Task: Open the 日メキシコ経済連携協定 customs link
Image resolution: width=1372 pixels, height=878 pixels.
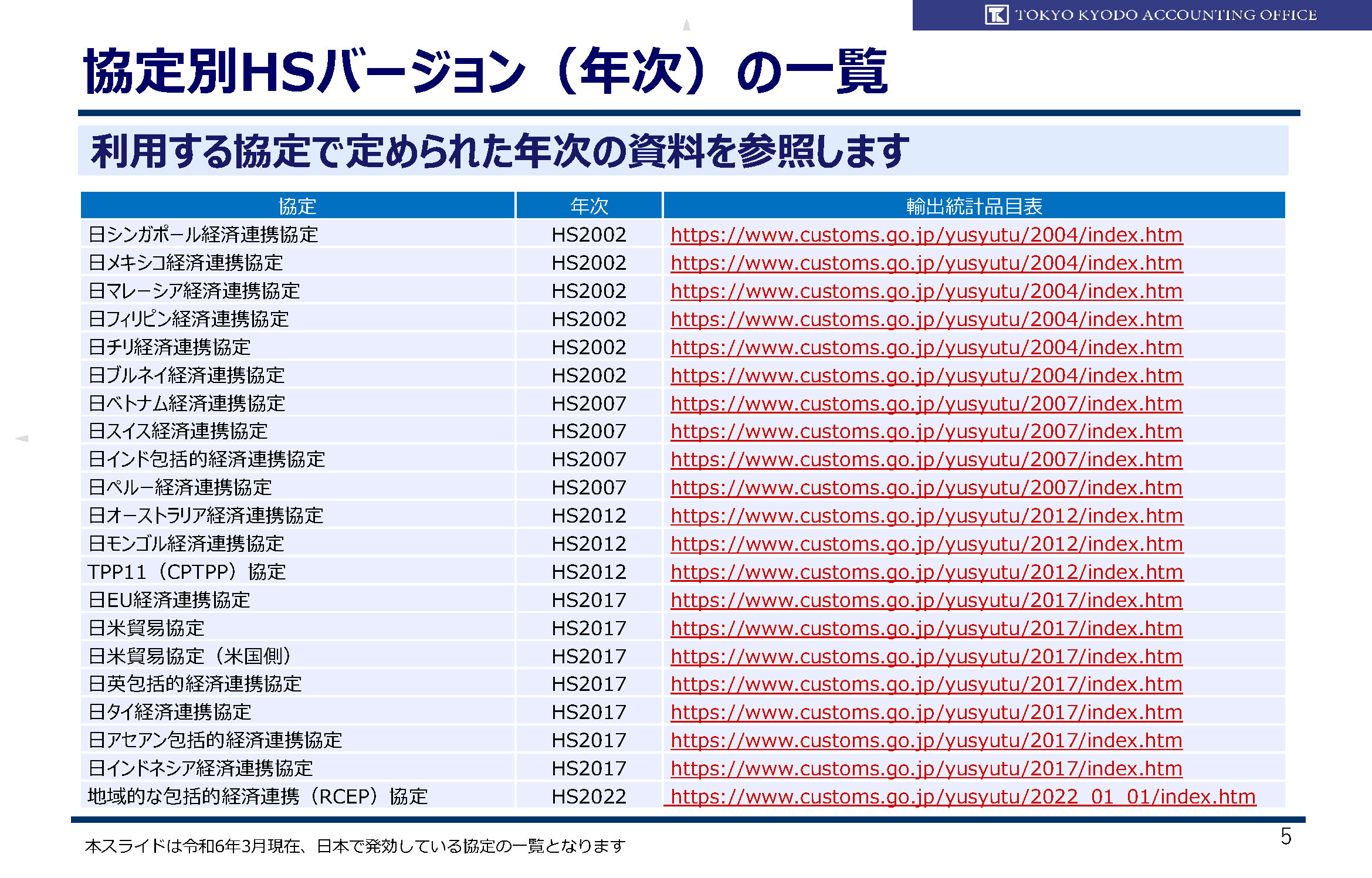Action: [x=926, y=263]
